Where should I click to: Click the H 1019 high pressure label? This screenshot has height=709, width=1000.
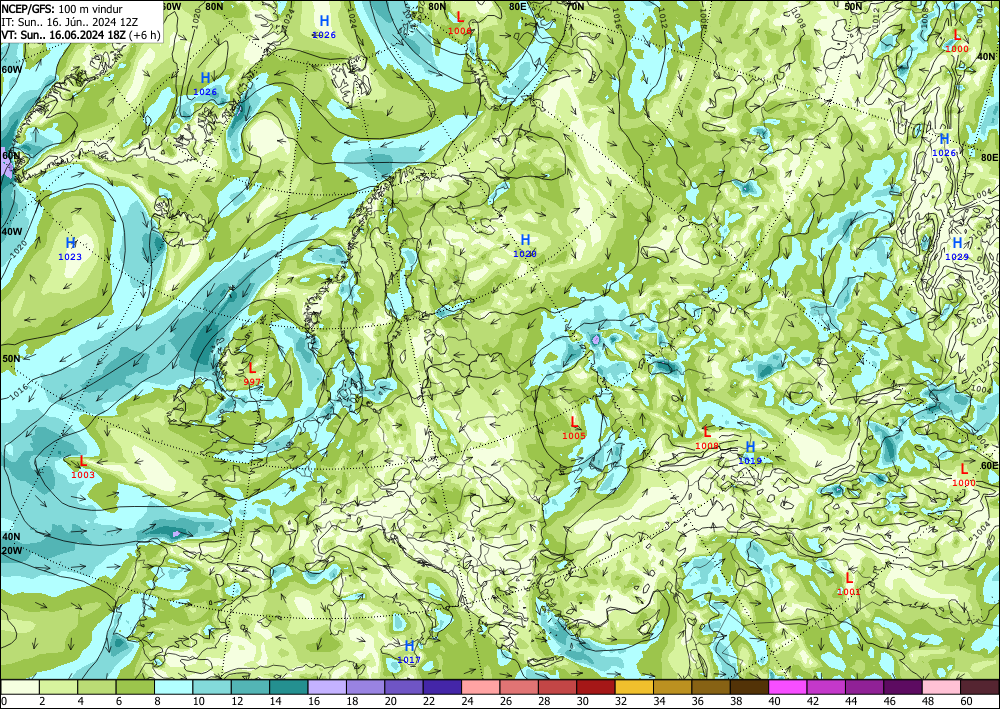pyautogui.click(x=750, y=452)
